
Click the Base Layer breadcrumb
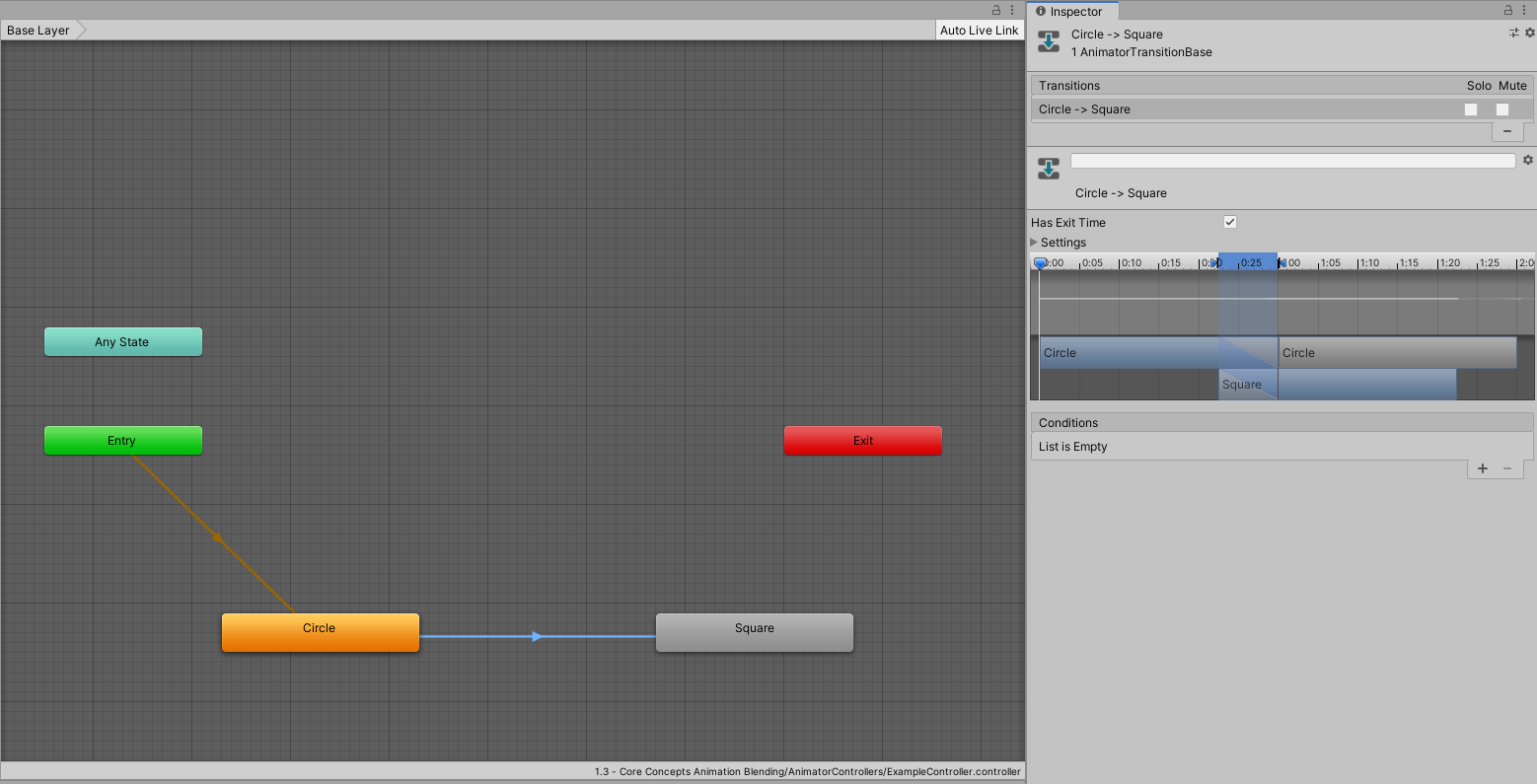point(38,31)
